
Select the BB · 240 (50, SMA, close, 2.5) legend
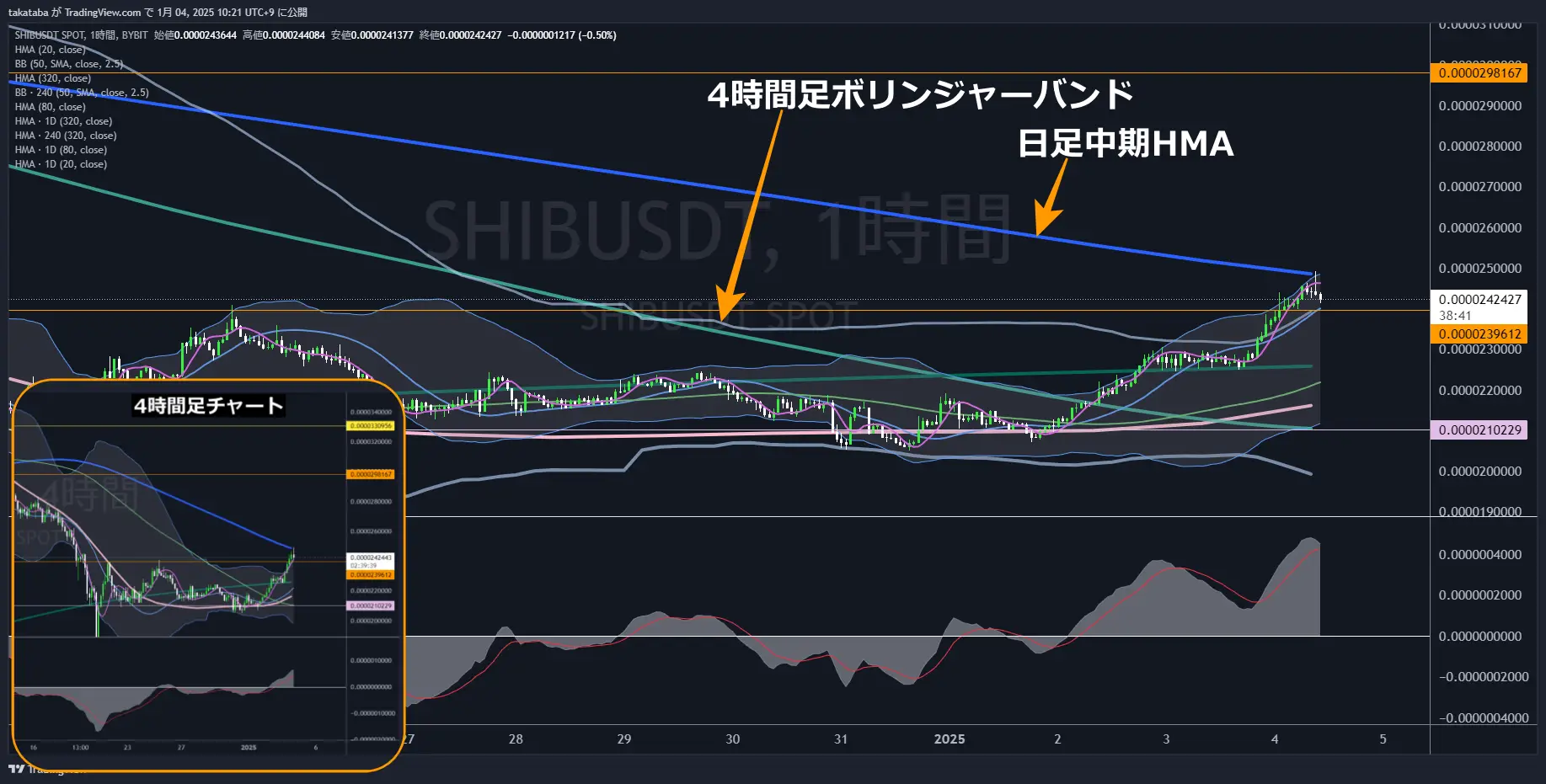[82, 93]
